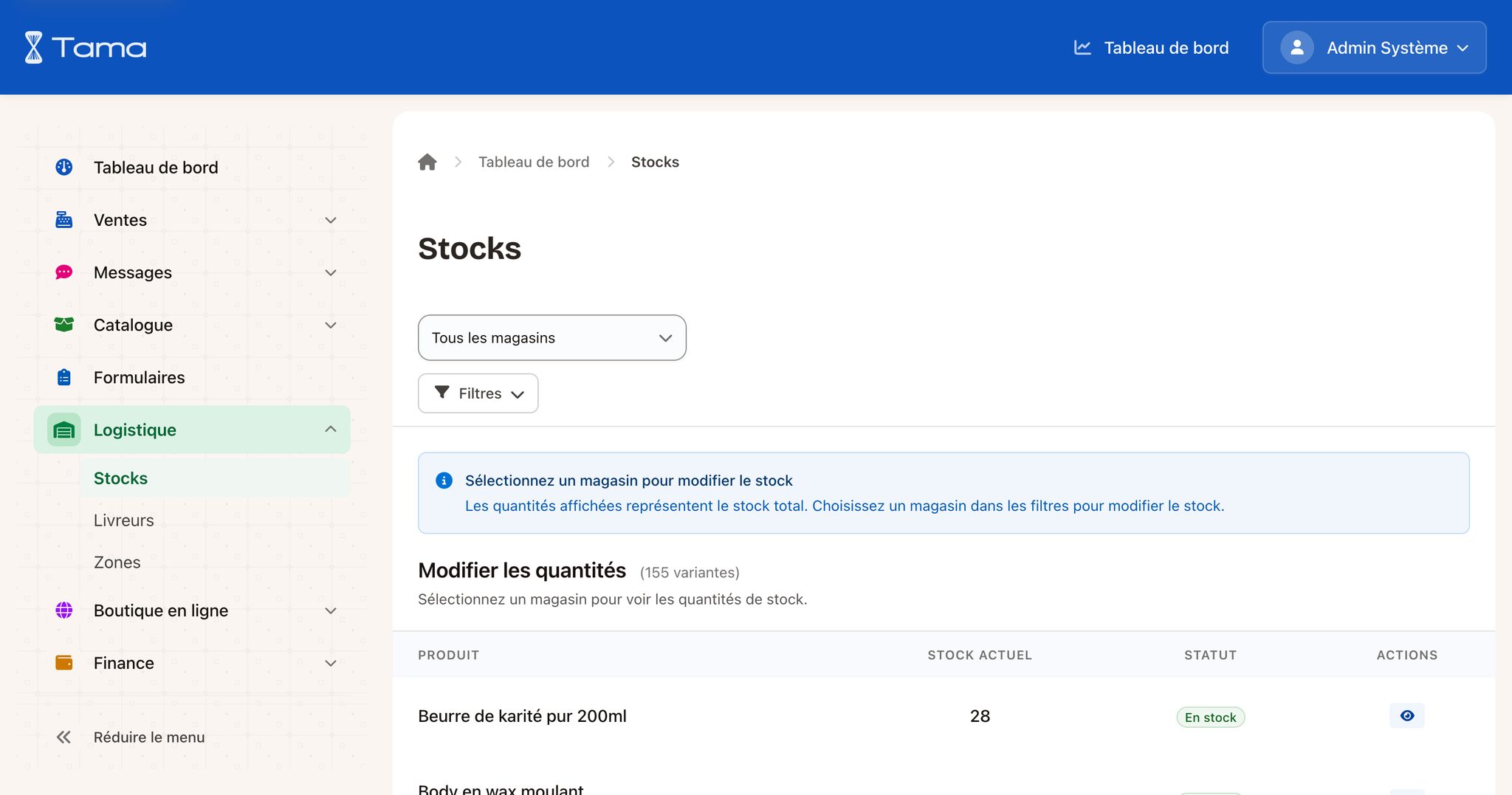Collapse the Logistique menu chevron
Viewport: 1512px width, 795px height.
click(331, 429)
